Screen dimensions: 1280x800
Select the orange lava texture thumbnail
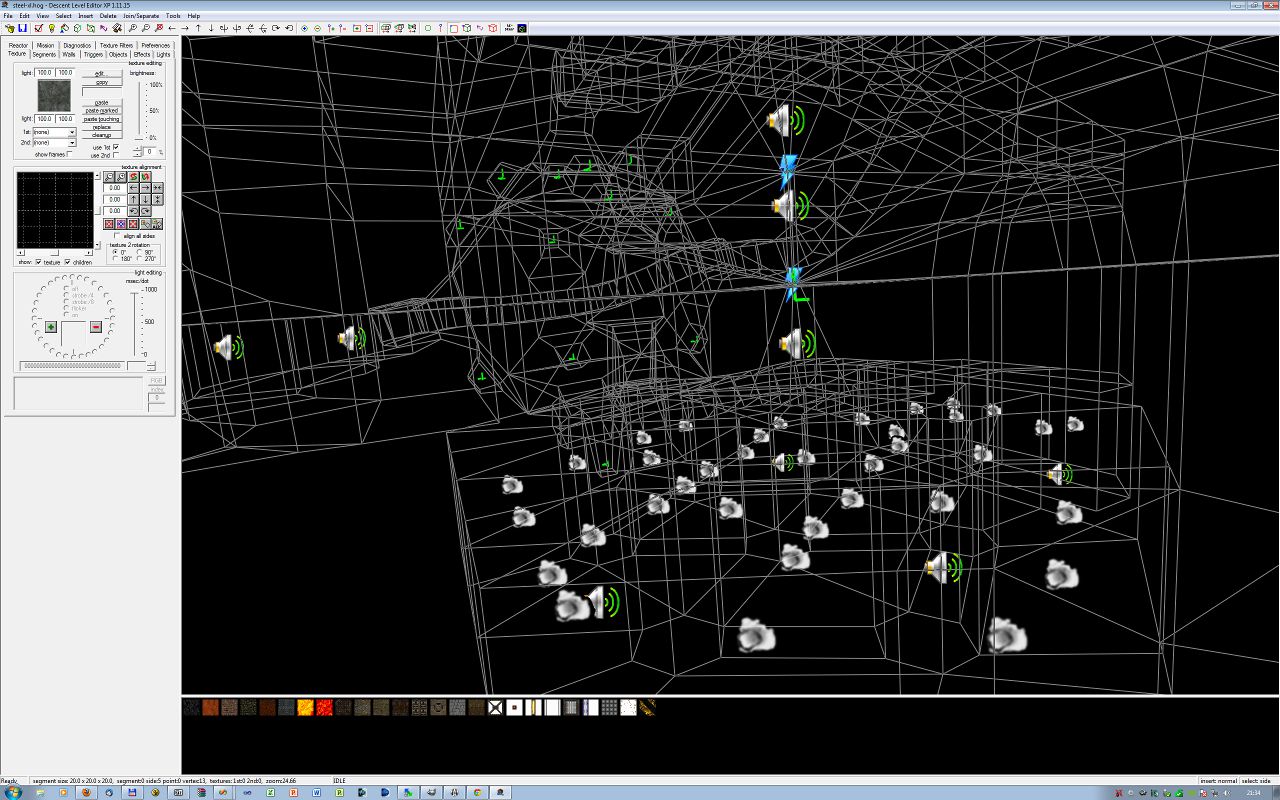tap(306, 707)
